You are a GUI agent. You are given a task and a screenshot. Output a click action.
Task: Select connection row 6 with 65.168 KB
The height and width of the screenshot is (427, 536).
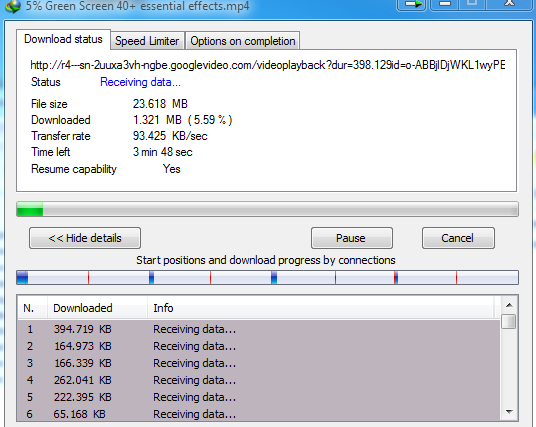click(259, 414)
